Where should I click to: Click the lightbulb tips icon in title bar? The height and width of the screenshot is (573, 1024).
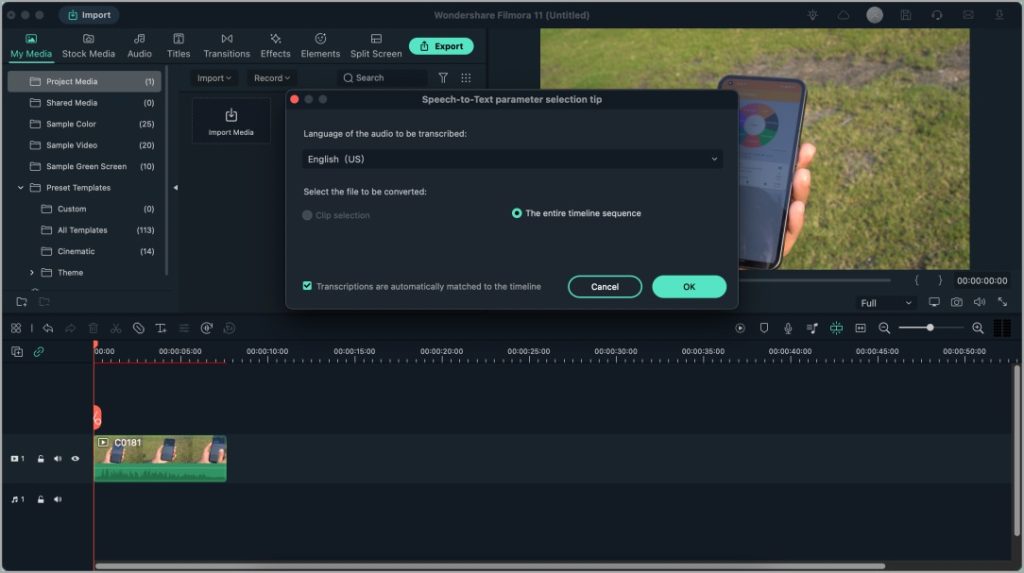[x=812, y=14]
